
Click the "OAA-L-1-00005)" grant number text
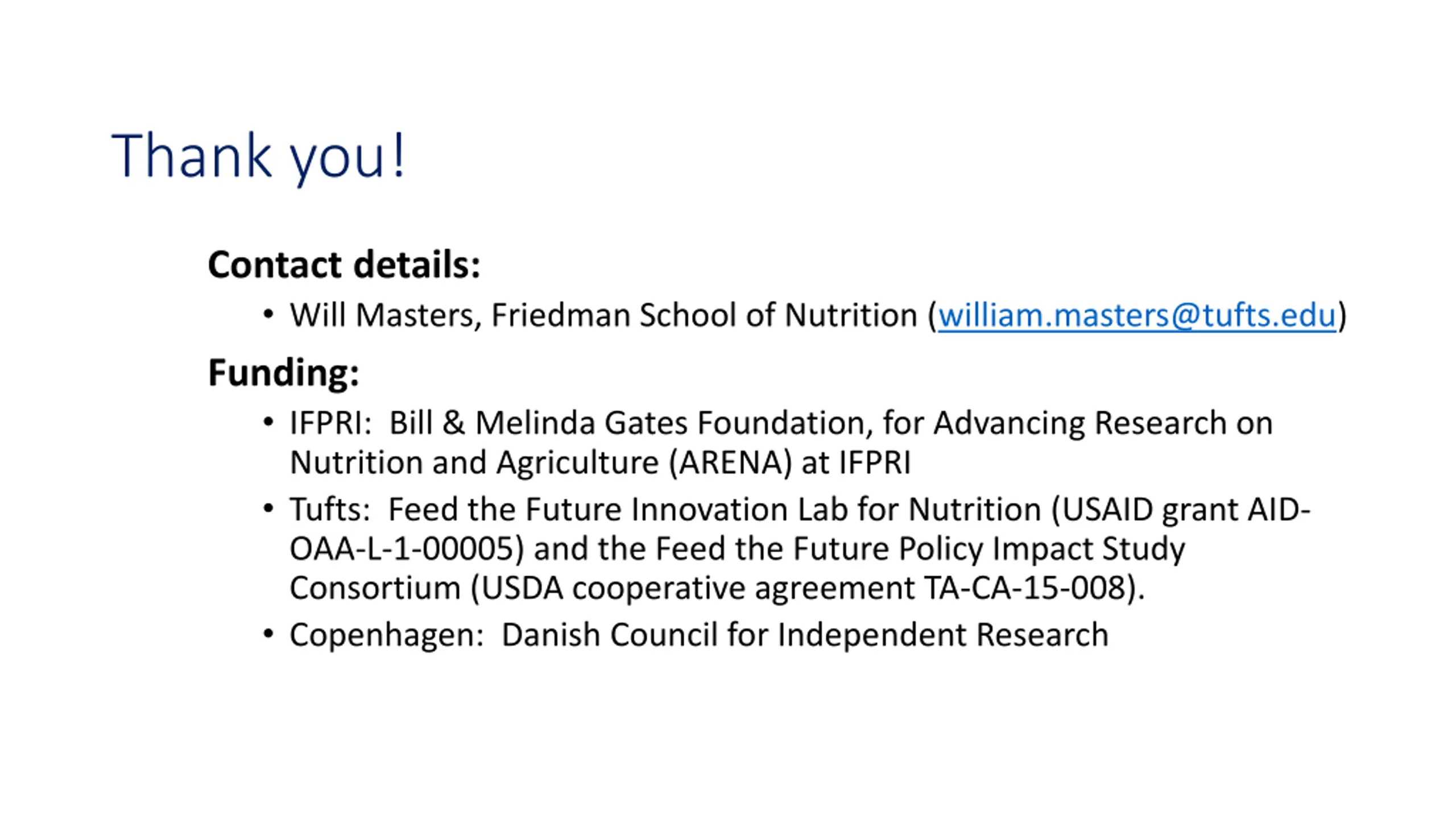click(406, 549)
